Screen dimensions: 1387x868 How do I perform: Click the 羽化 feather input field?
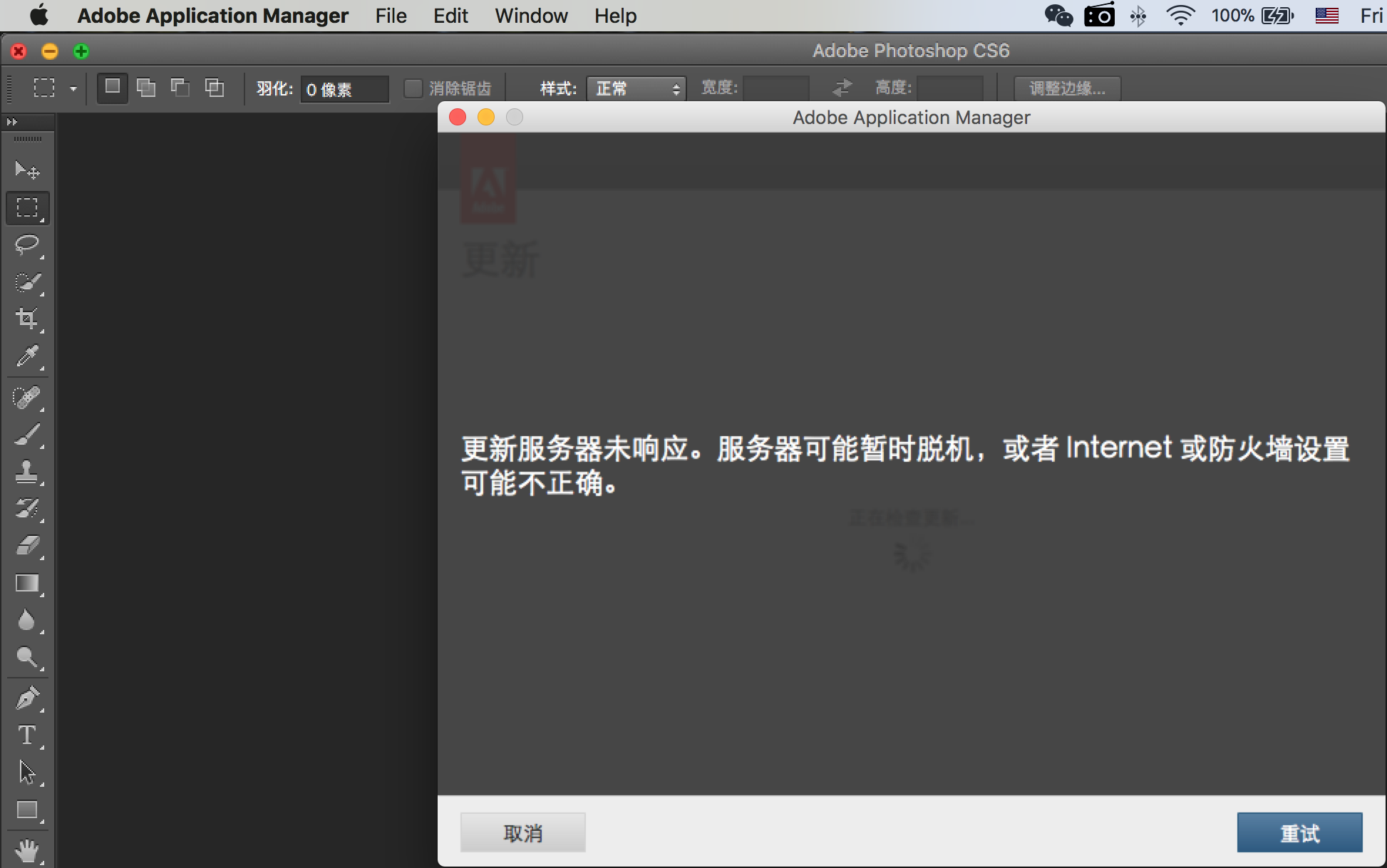(345, 89)
